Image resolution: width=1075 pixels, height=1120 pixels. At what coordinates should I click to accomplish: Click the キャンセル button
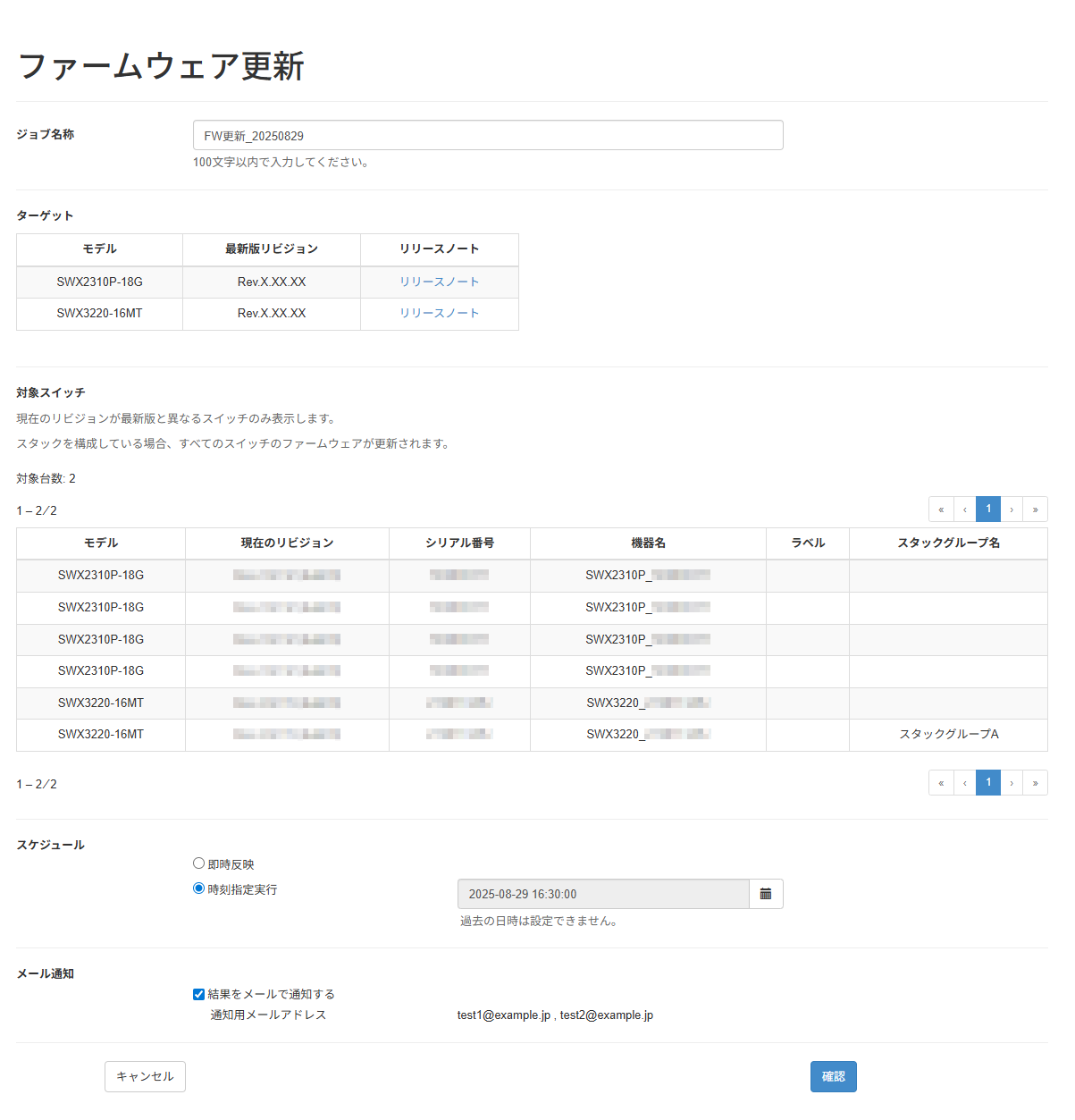[x=145, y=1076]
